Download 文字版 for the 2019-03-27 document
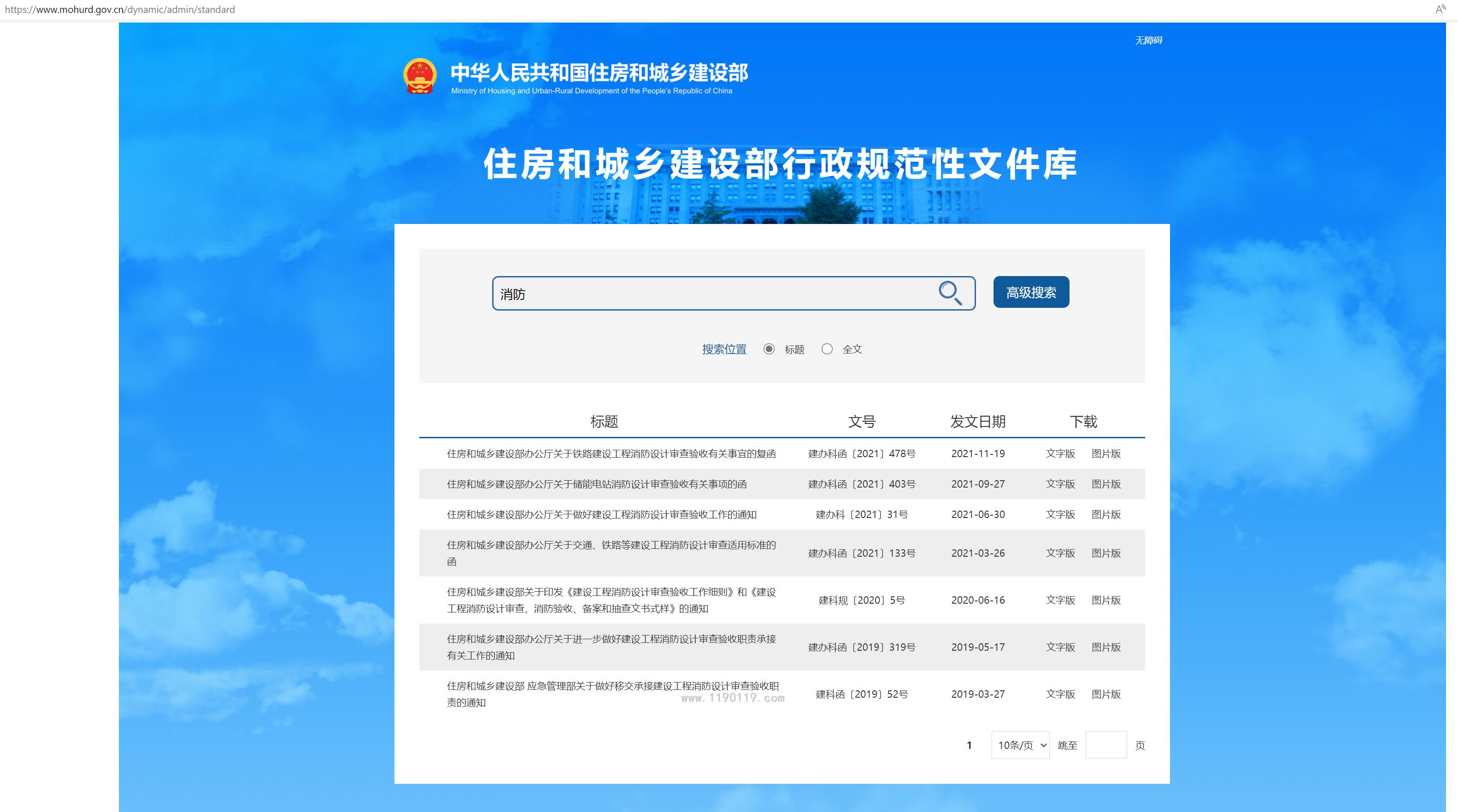The width and height of the screenshot is (1458, 812). [x=1060, y=694]
